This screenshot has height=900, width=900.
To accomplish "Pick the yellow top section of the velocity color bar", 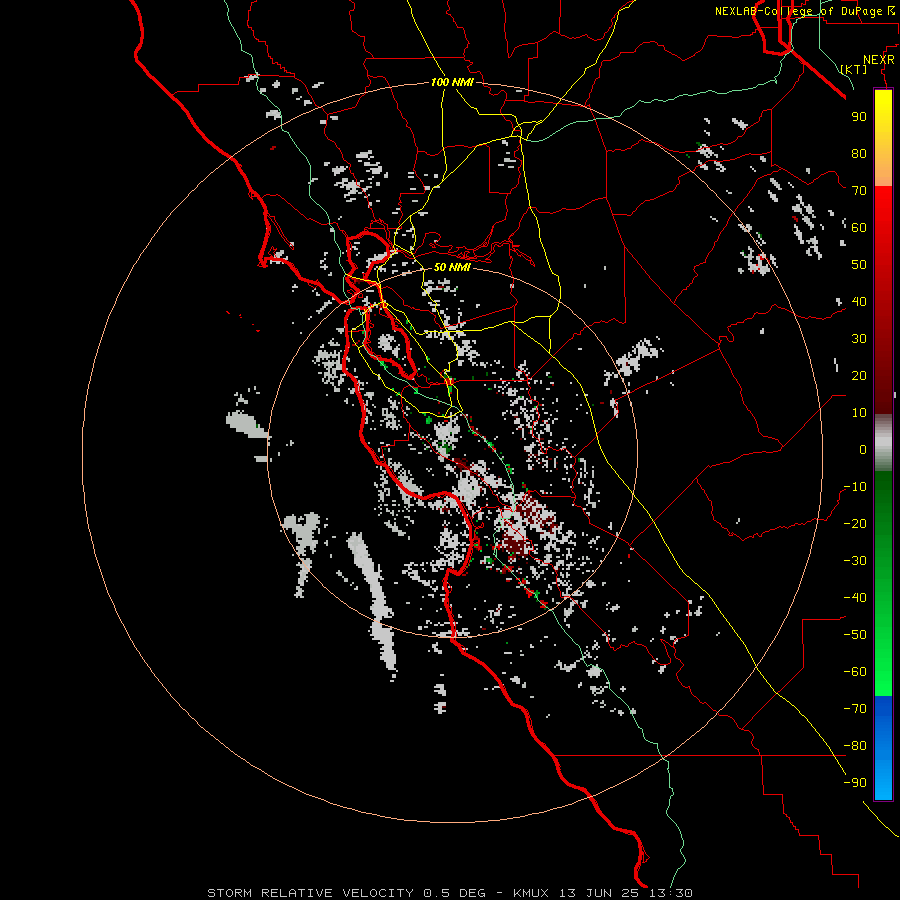I will click(883, 137).
